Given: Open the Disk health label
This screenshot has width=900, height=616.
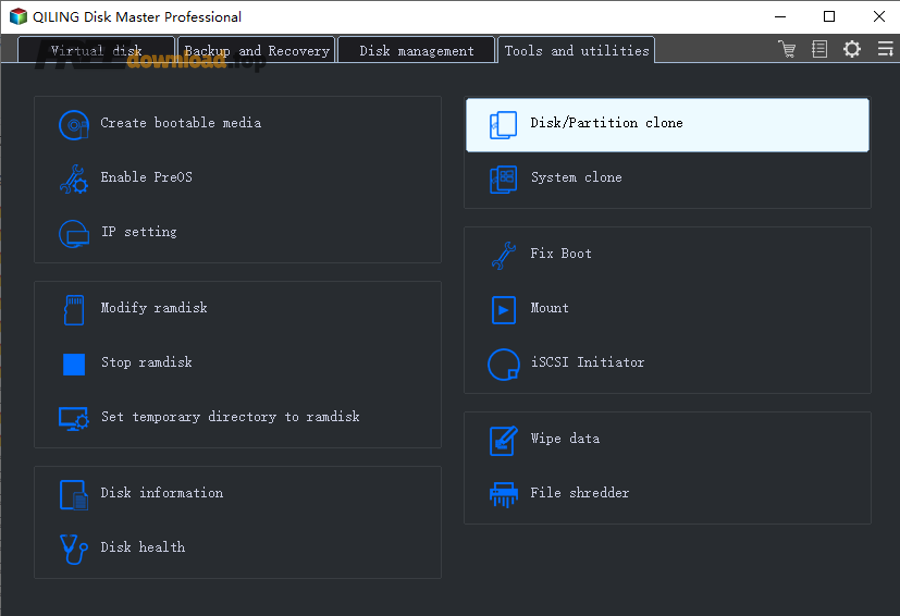Looking at the screenshot, I should coord(143,547).
